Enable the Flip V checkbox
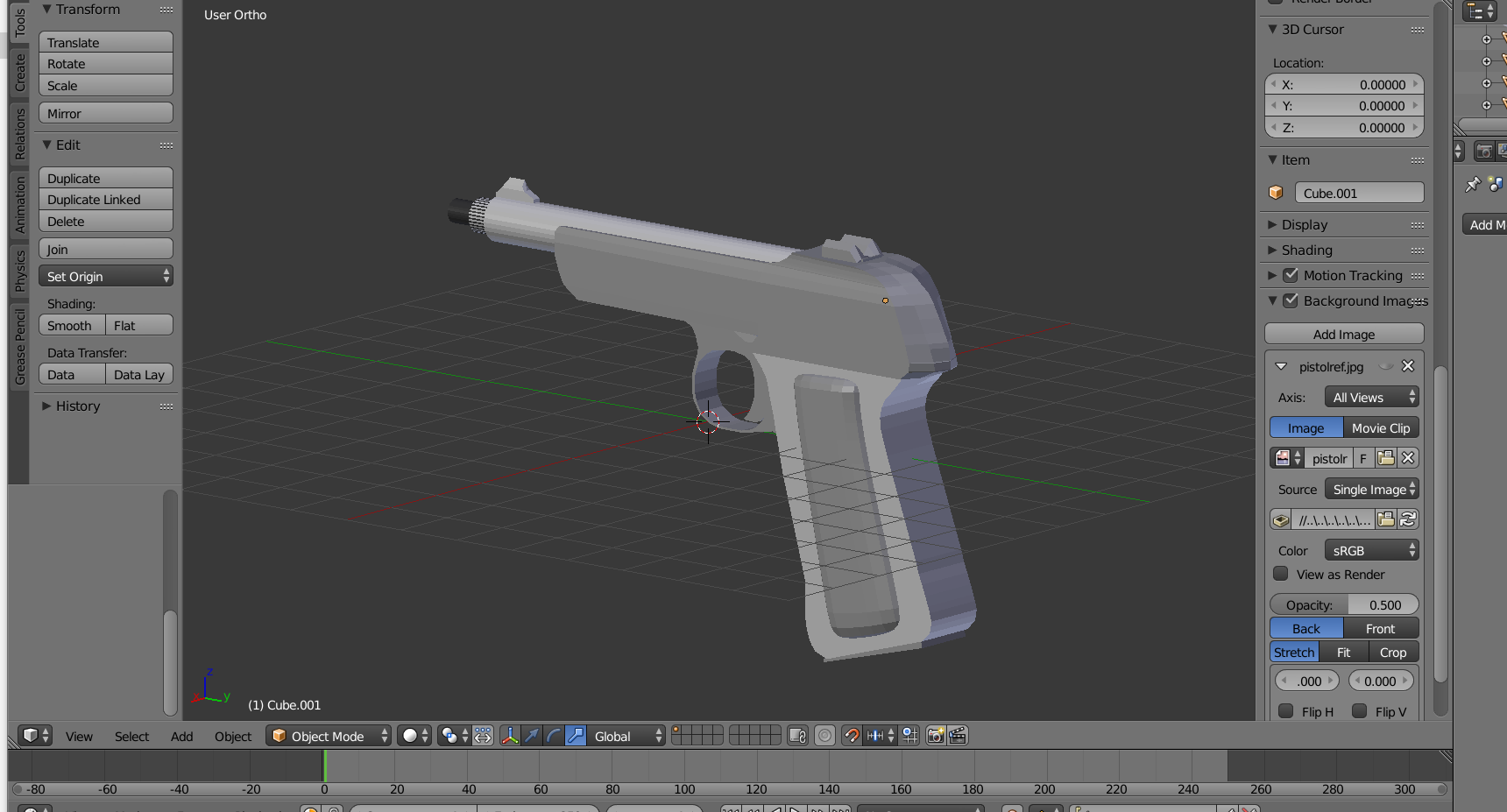 pos(1360,711)
